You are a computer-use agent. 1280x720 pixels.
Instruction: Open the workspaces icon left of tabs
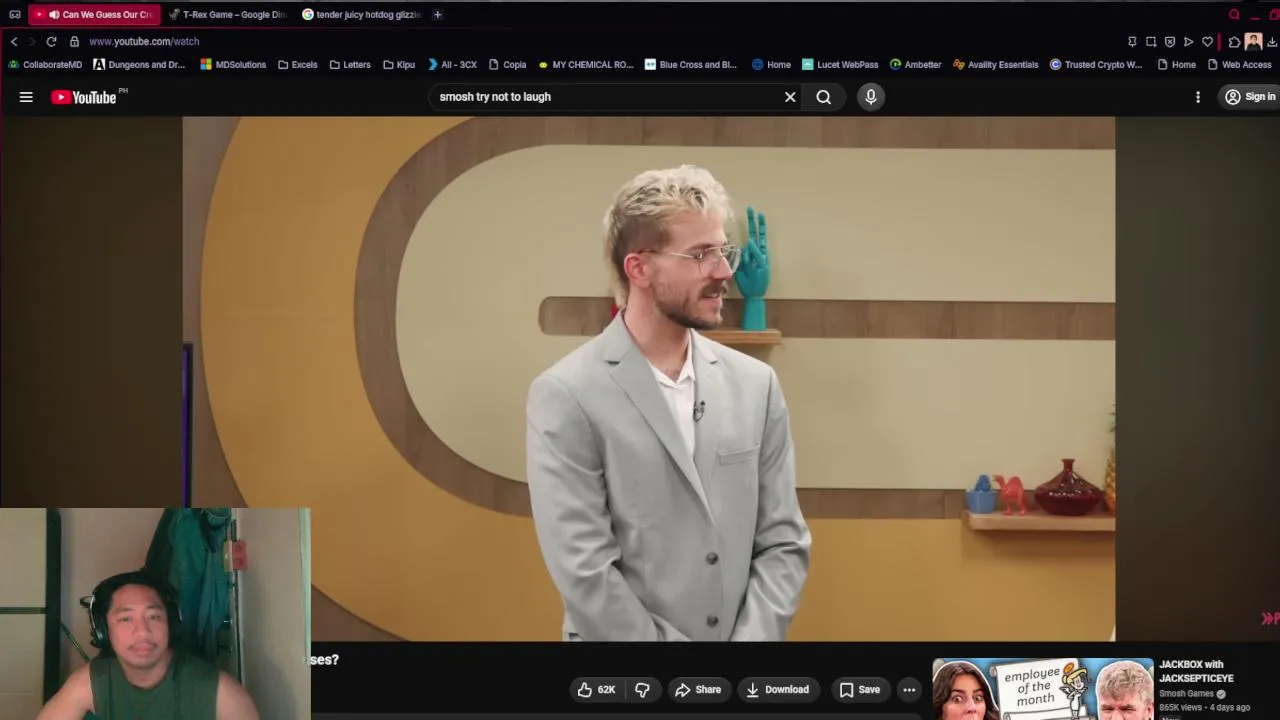[14, 14]
